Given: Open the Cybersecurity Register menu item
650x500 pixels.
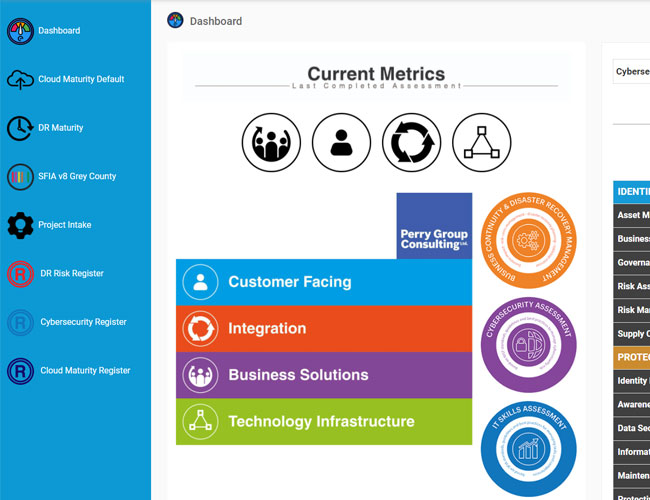Looking at the screenshot, I should tap(83, 322).
